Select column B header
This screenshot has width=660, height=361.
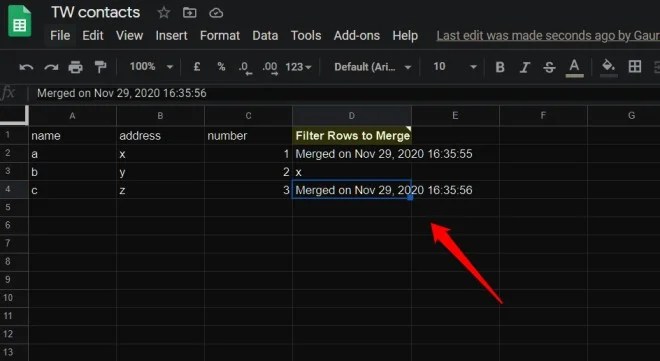160,116
